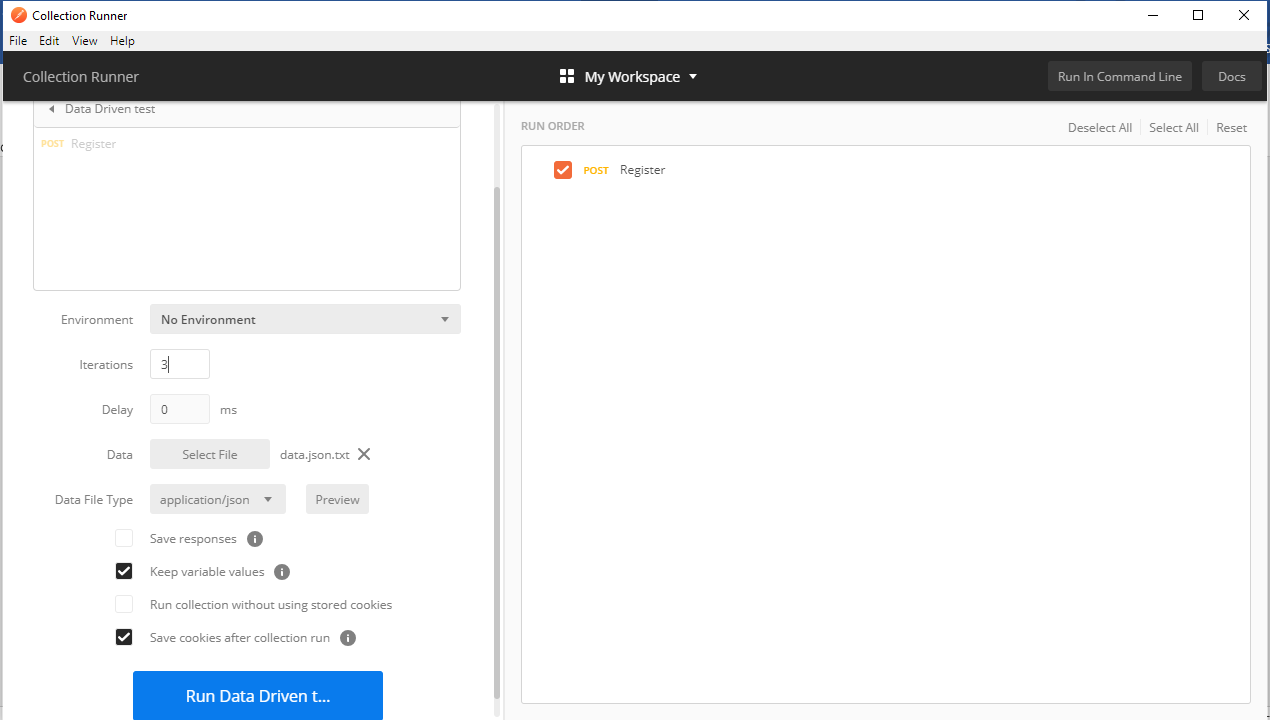Open the View menu

pyautogui.click(x=84, y=40)
